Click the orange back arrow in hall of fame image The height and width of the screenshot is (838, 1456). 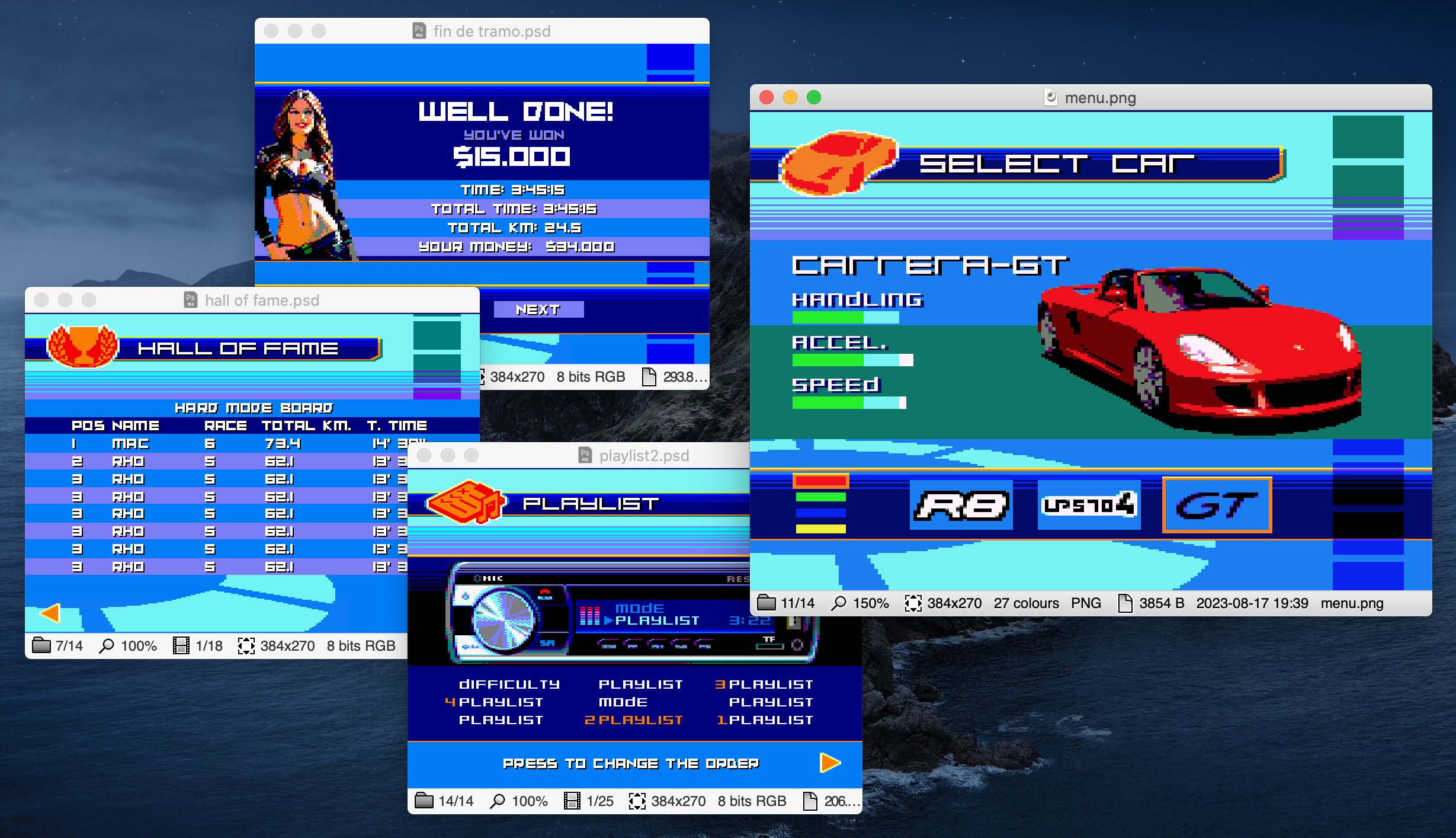pyautogui.click(x=50, y=613)
